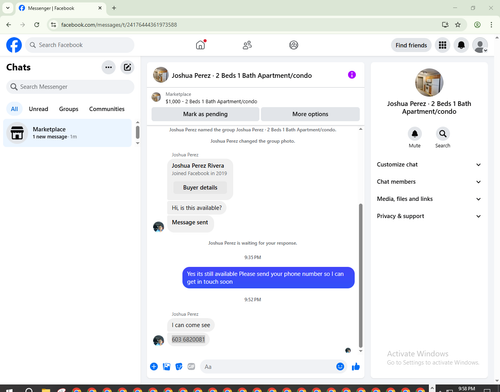
Task: Open the account profile avatar menu
Action: [x=480, y=45]
